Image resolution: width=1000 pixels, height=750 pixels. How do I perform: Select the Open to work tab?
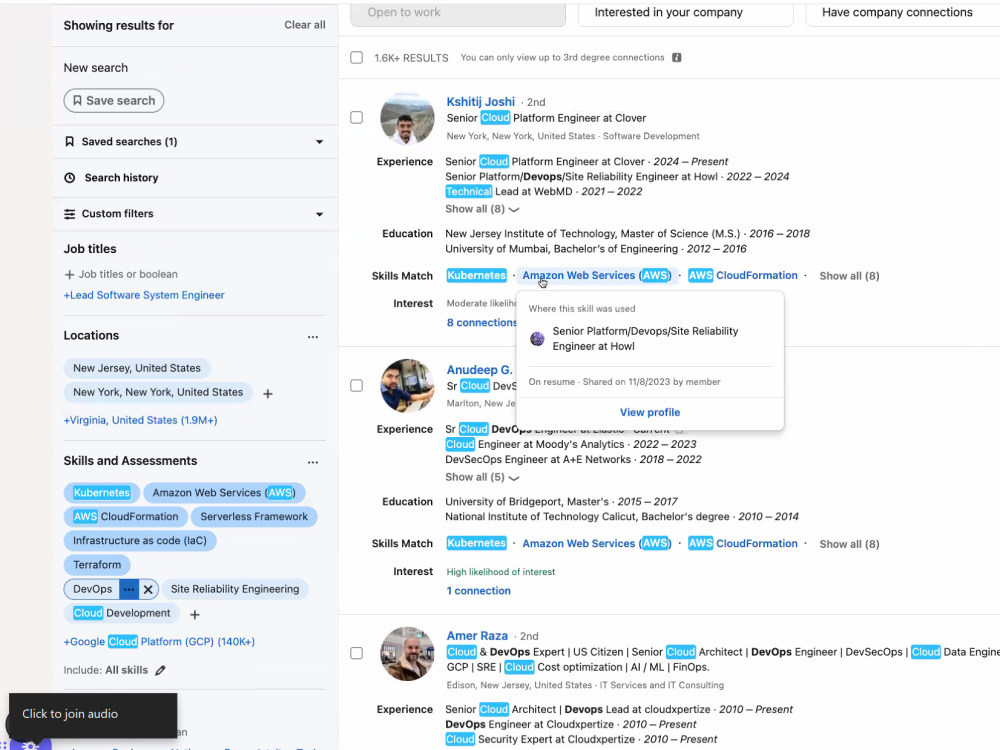[x=457, y=13]
